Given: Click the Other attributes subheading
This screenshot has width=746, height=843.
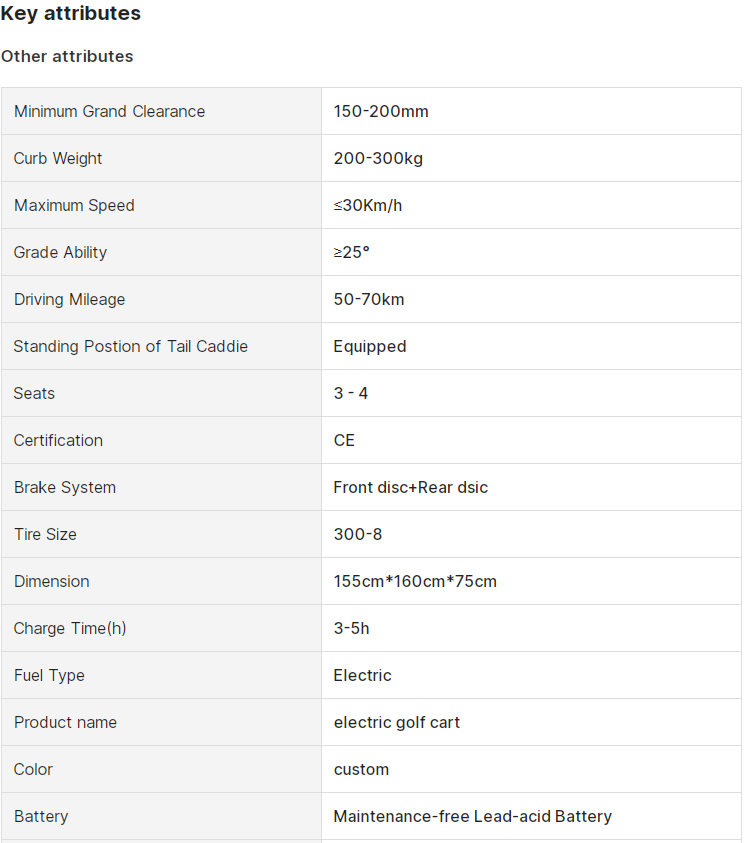Looking at the screenshot, I should [x=67, y=56].
